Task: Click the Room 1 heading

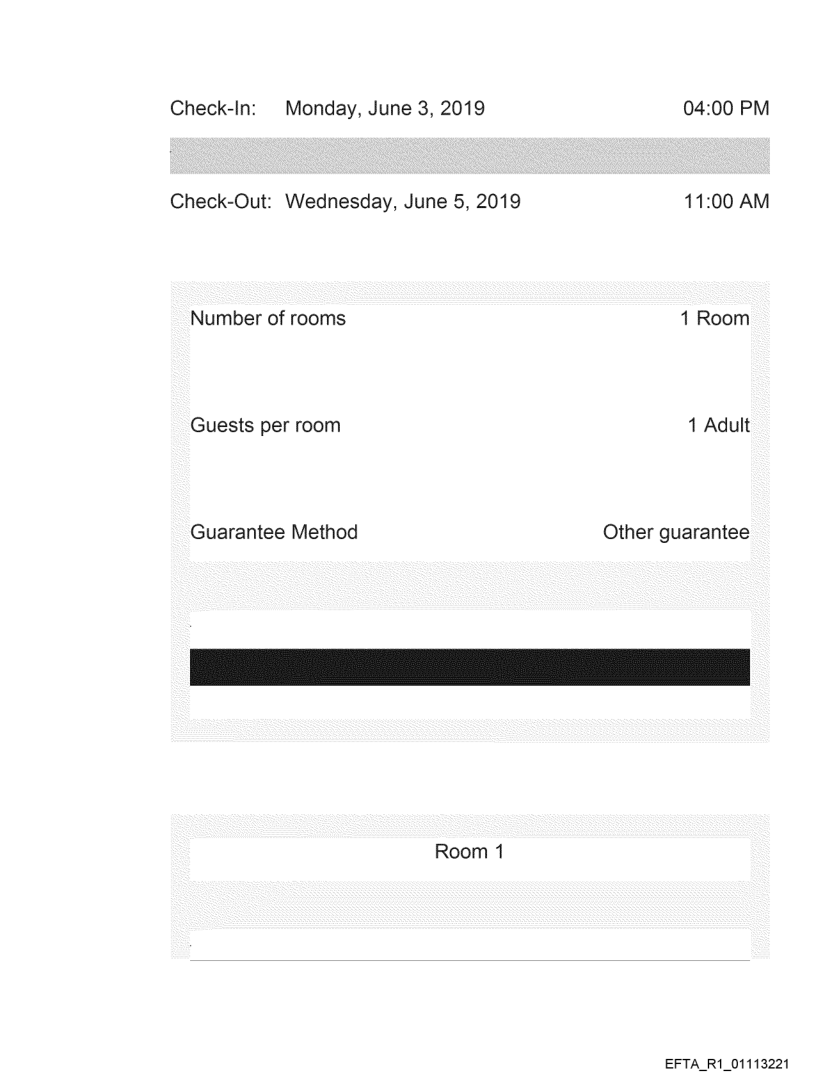Action: pos(470,853)
